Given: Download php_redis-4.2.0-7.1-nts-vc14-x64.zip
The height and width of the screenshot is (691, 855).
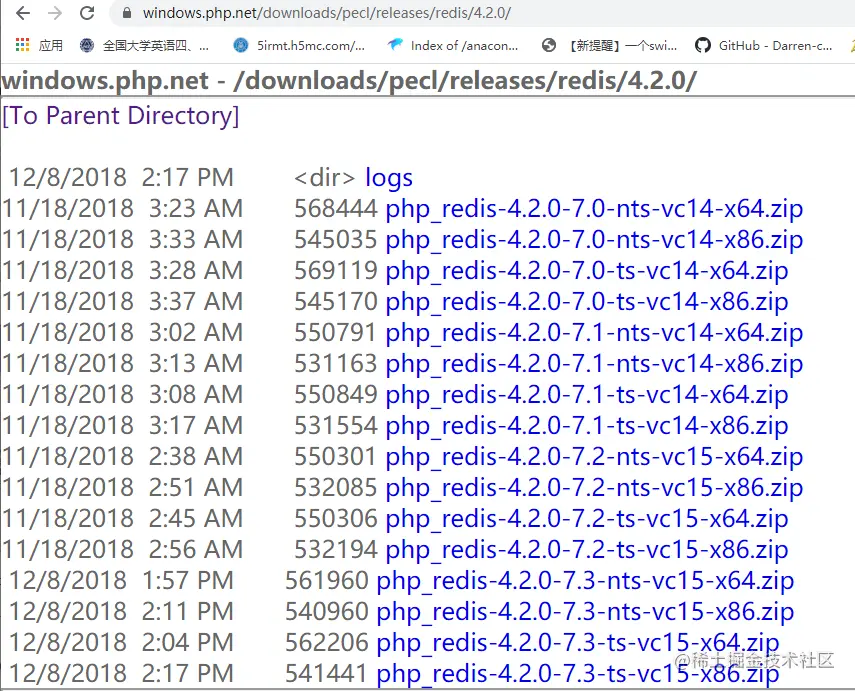Looking at the screenshot, I should coord(594,333).
